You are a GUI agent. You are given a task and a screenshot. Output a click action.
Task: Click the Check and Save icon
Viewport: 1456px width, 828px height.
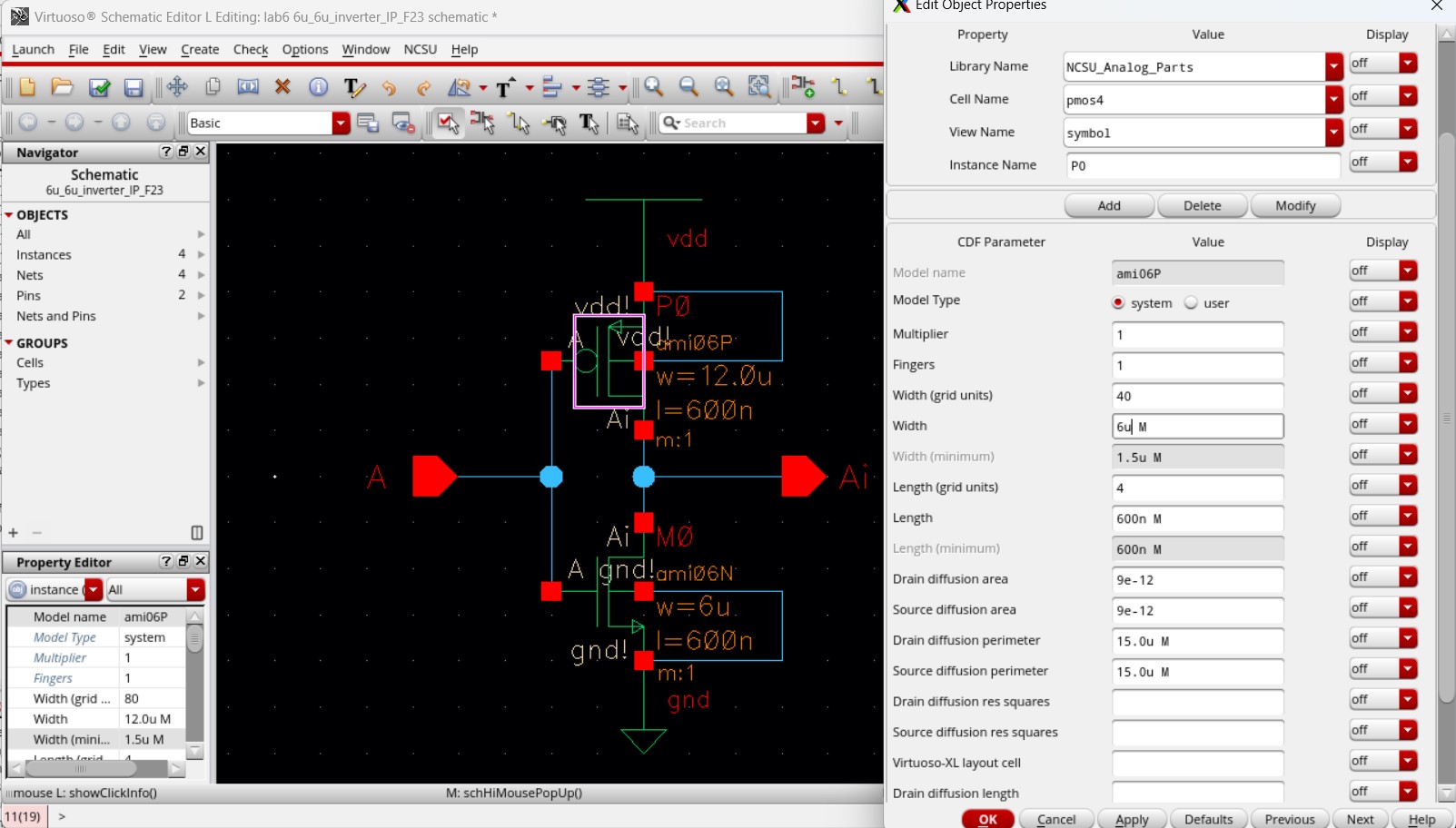[x=99, y=87]
